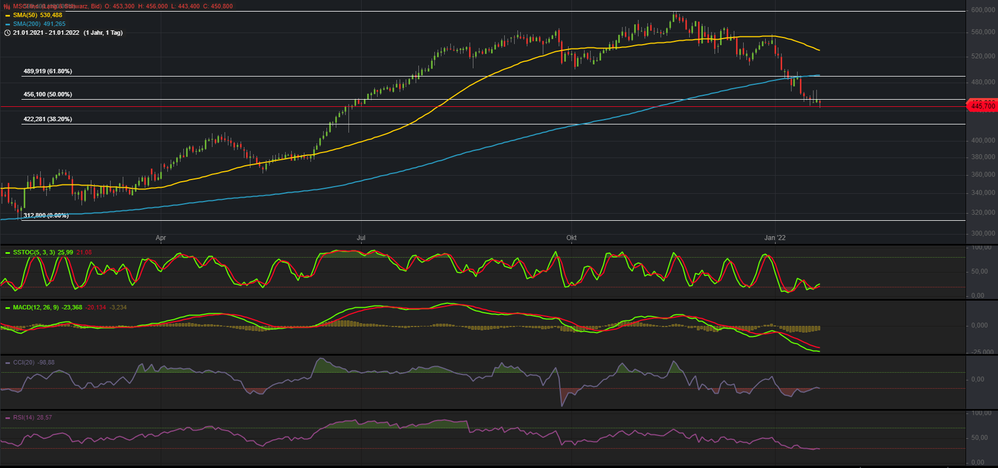Click the Jan '22 marker on time axis

(x=777, y=237)
